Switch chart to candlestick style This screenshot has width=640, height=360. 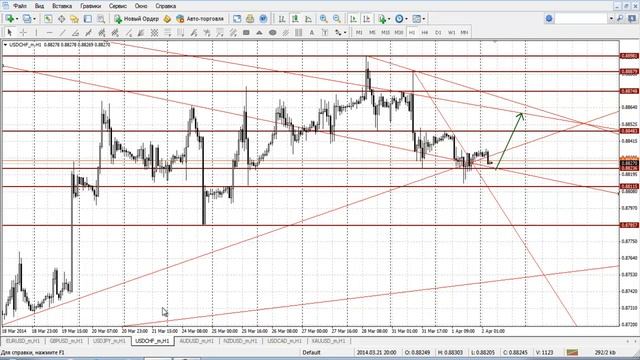pyautogui.click(x=295, y=19)
